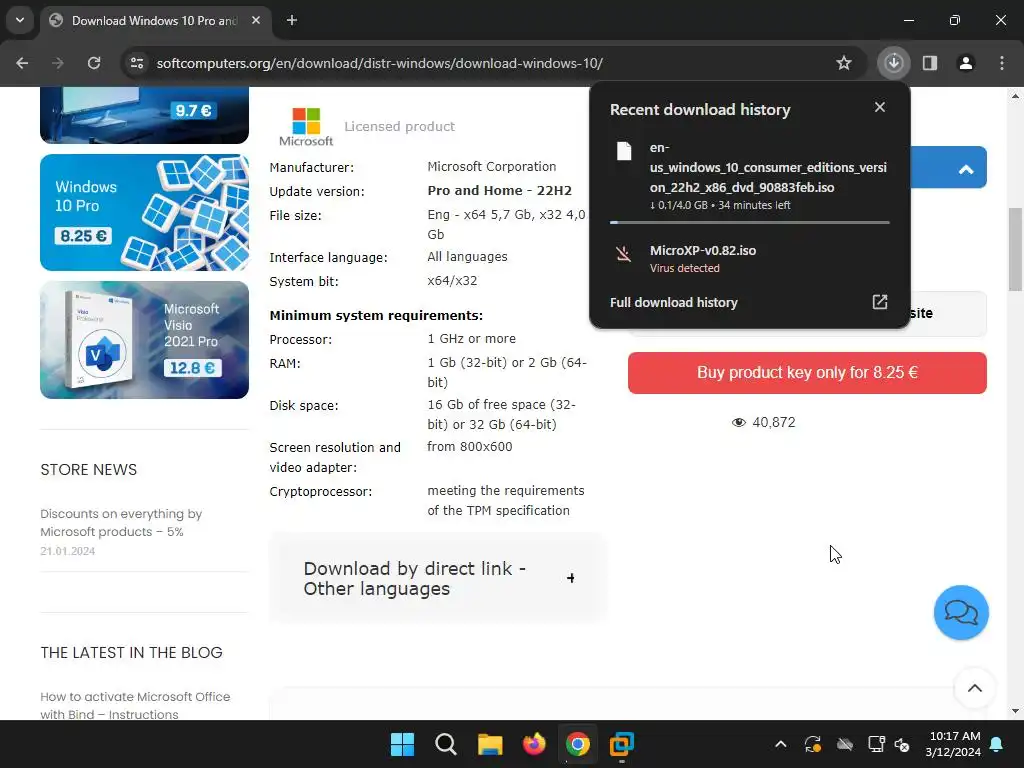Screen dimensions: 1024x768
Task: Click the clock showing 10:17 AM
Action: coord(953,736)
